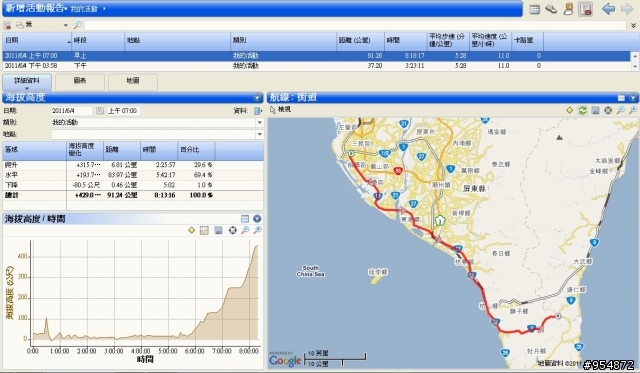This screenshot has height=373, width=640.
Task: Save the map using the disk icon
Action: coord(596,110)
